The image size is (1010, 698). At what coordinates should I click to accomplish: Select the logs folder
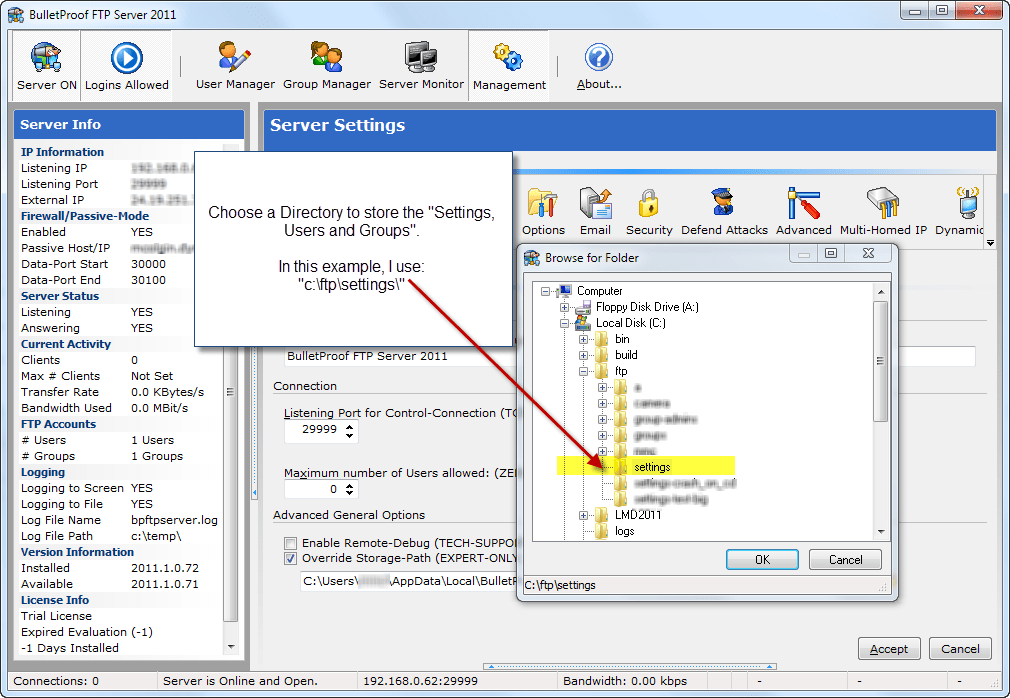pyautogui.click(x=624, y=531)
